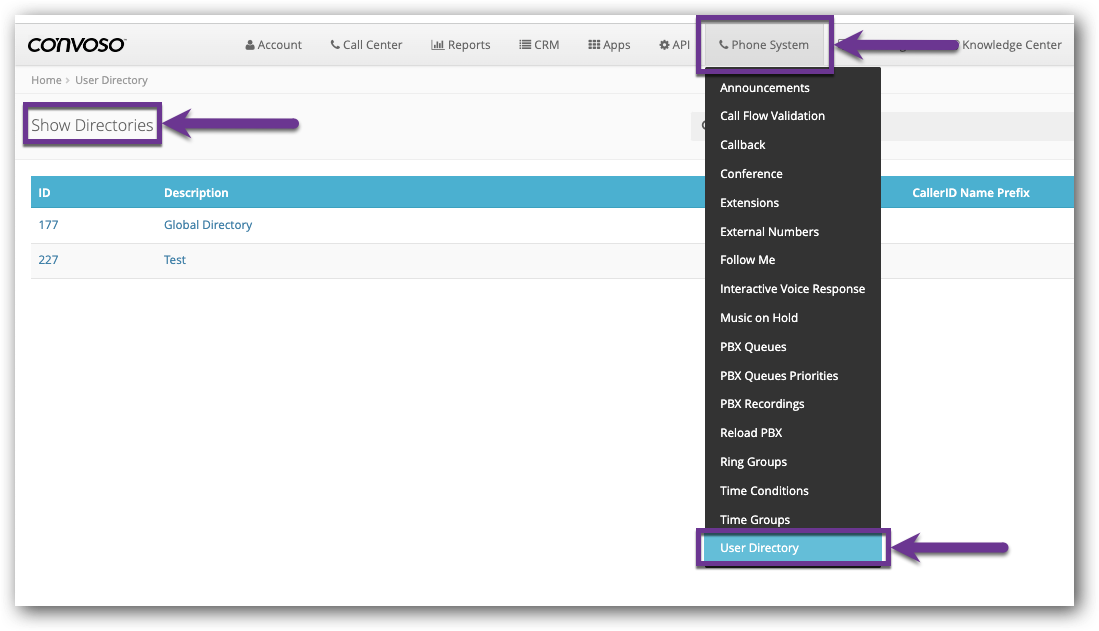This screenshot has height=631, width=1099.
Task: Open the Phone System menu
Action: coord(764,45)
